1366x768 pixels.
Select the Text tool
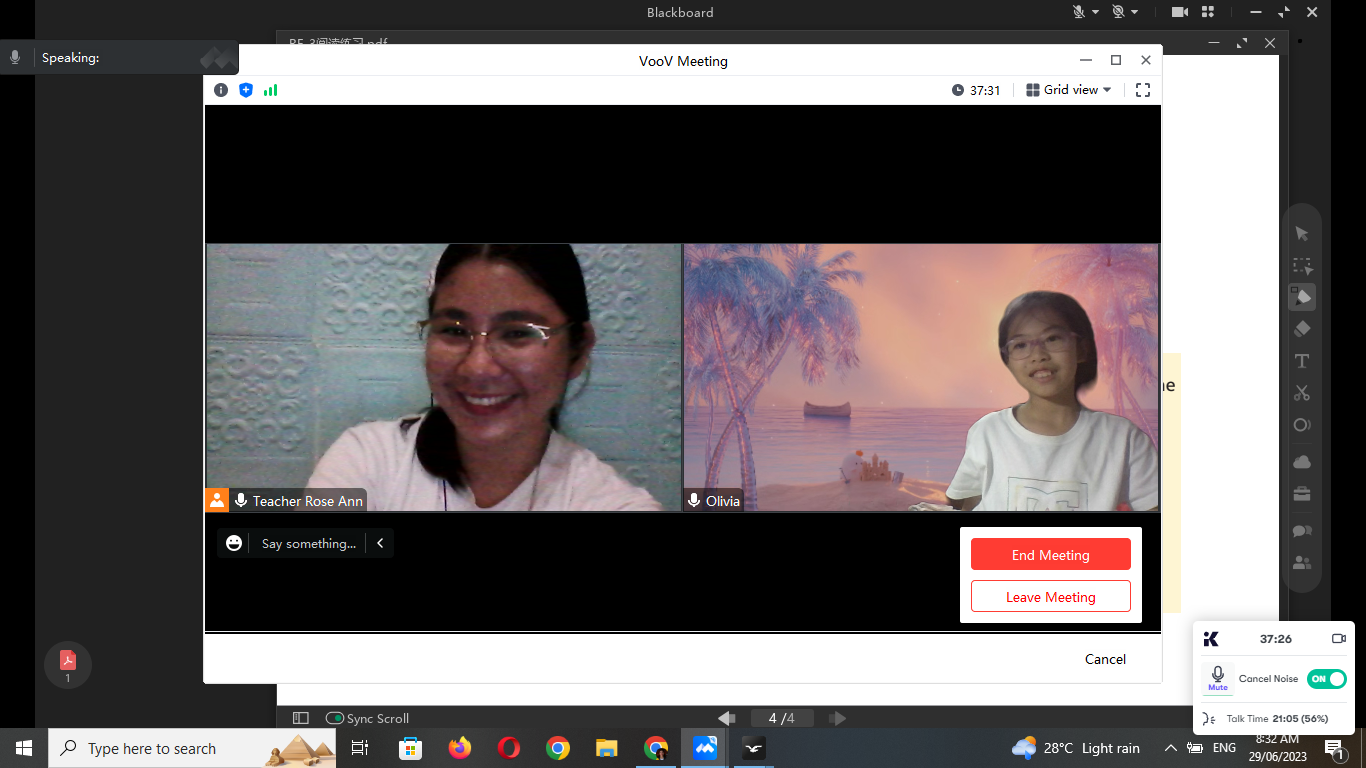pyautogui.click(x=1302, y=361)
